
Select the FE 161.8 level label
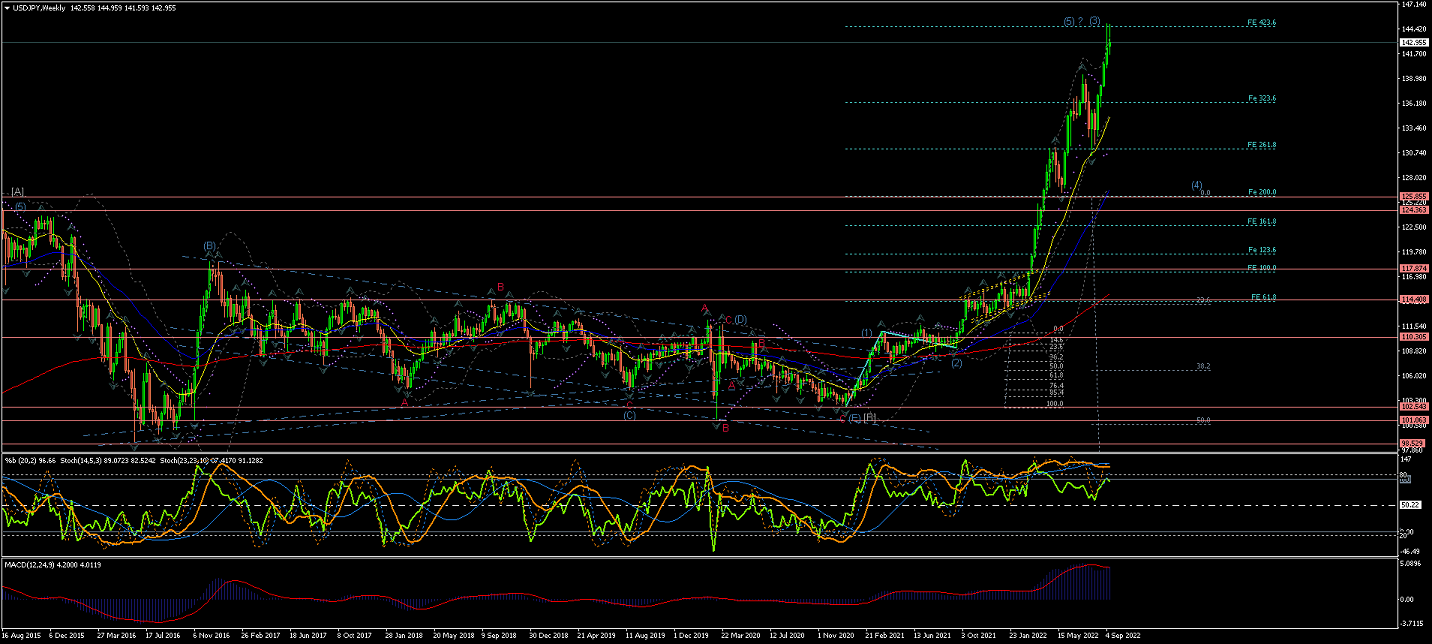(x=1261, y=221)
